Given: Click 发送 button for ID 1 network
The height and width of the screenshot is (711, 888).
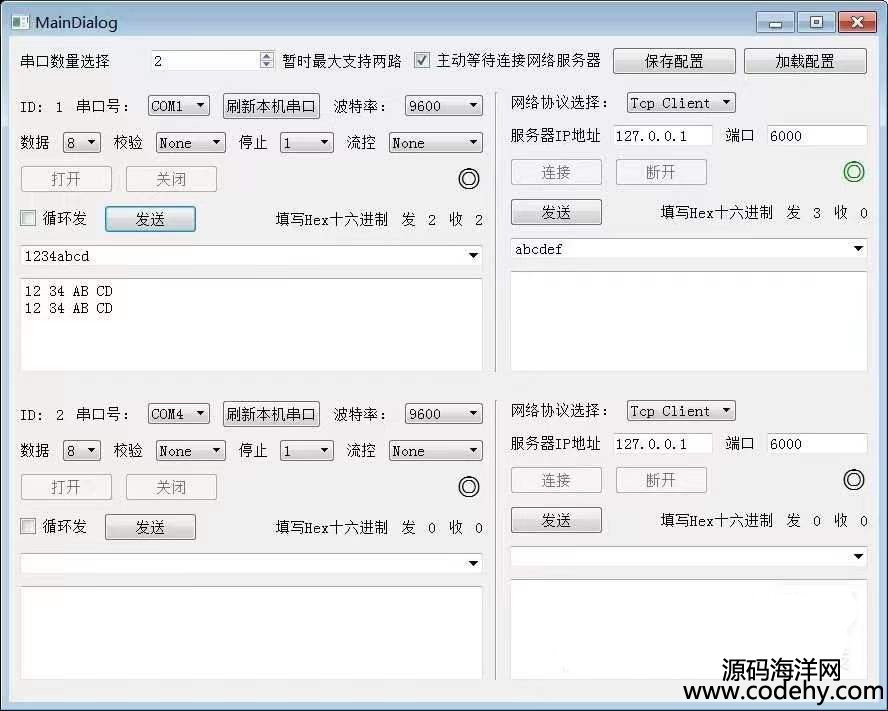Looking at the screenshot, I should pyautogui.click(x=556, y=212).
